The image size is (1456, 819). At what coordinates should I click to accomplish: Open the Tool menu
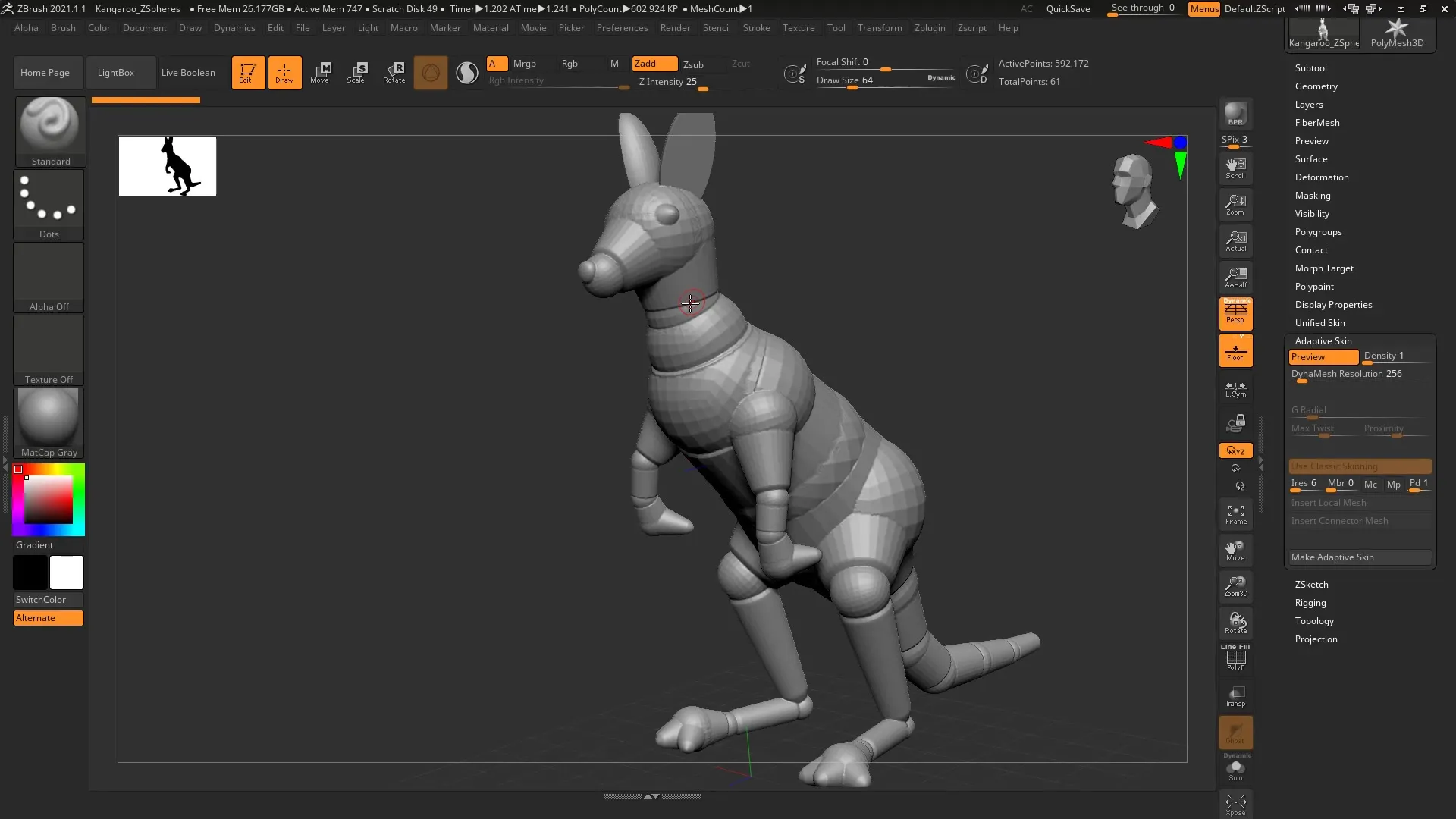pyautogui.click(x=836, y=28)
